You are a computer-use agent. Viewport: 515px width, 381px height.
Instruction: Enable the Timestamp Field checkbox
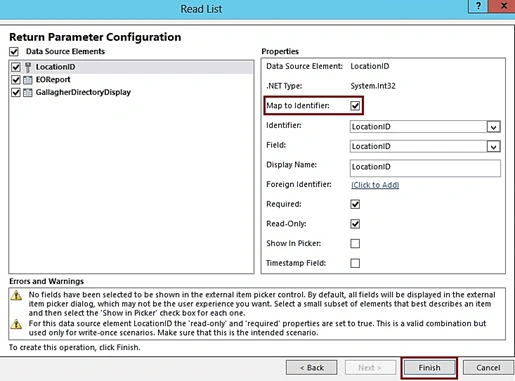click(355, 263)
